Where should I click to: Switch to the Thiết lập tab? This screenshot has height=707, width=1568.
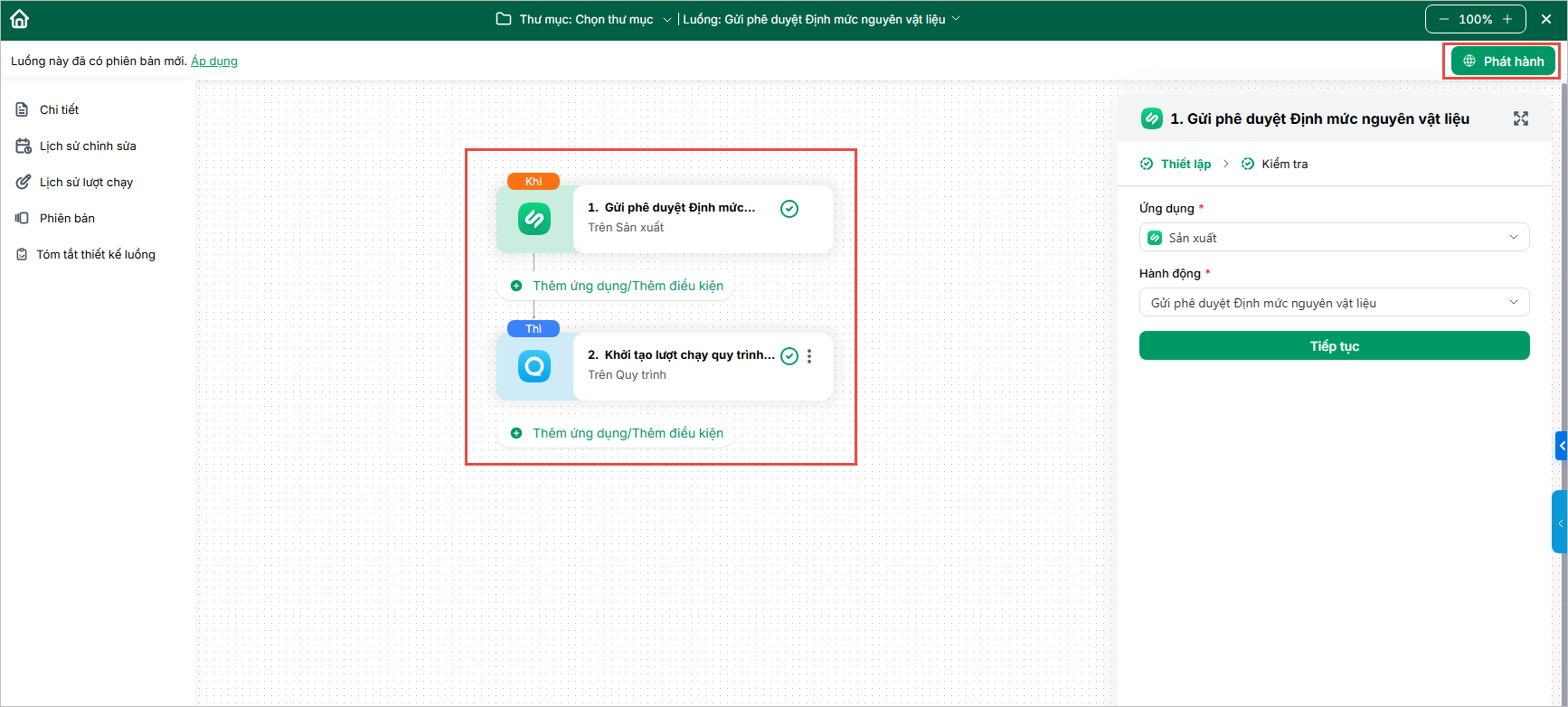[x=1176, y=164]
